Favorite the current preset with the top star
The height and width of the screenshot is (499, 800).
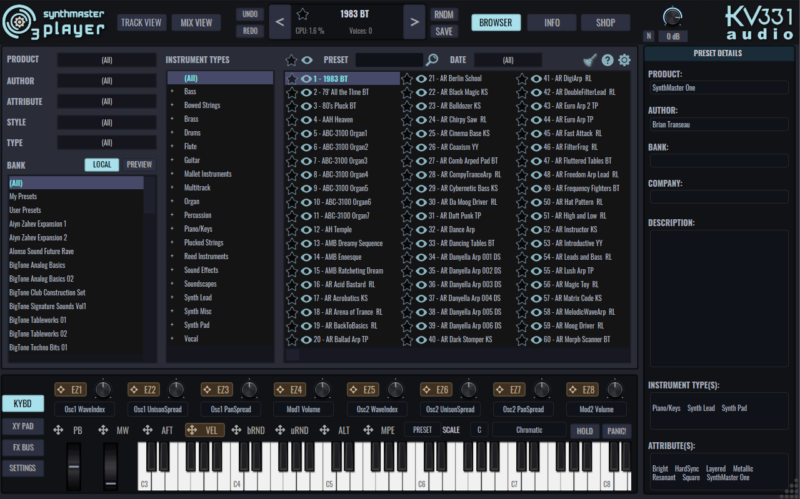point(303,14)
